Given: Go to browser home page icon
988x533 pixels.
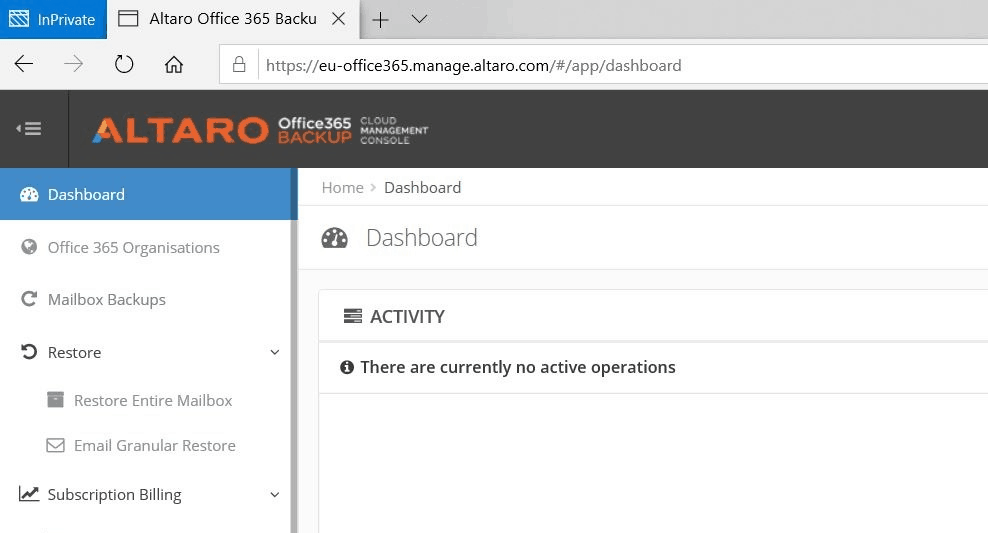Looking at the screenshot, I should (174, 64).
